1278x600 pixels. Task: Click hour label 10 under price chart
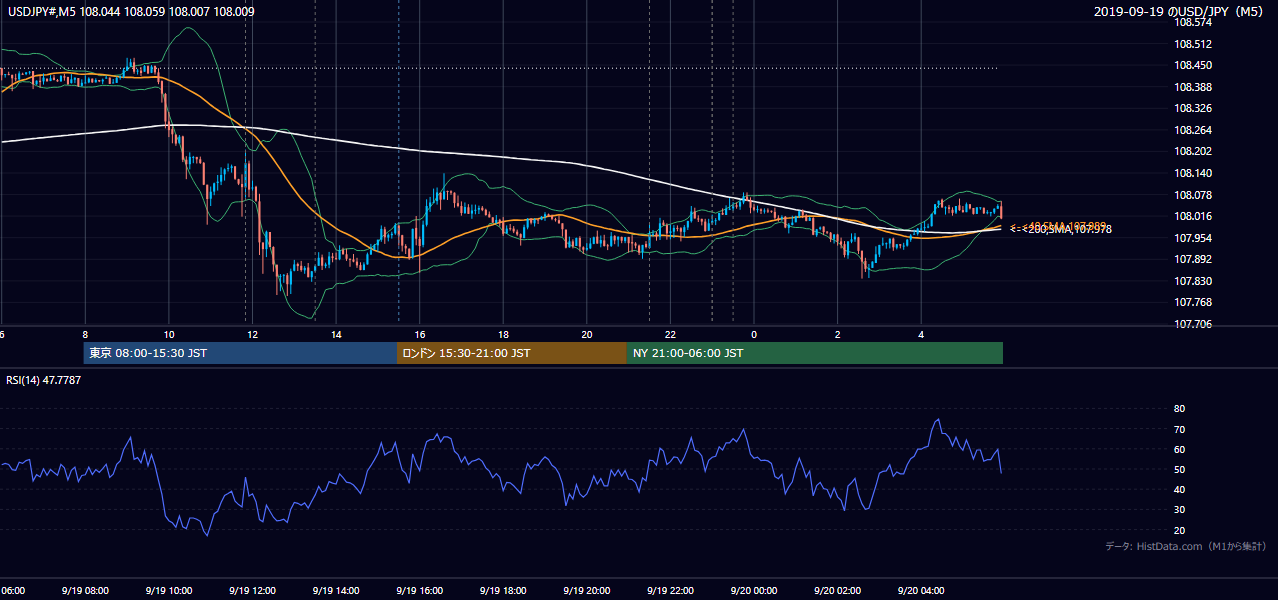click(169, 335)
